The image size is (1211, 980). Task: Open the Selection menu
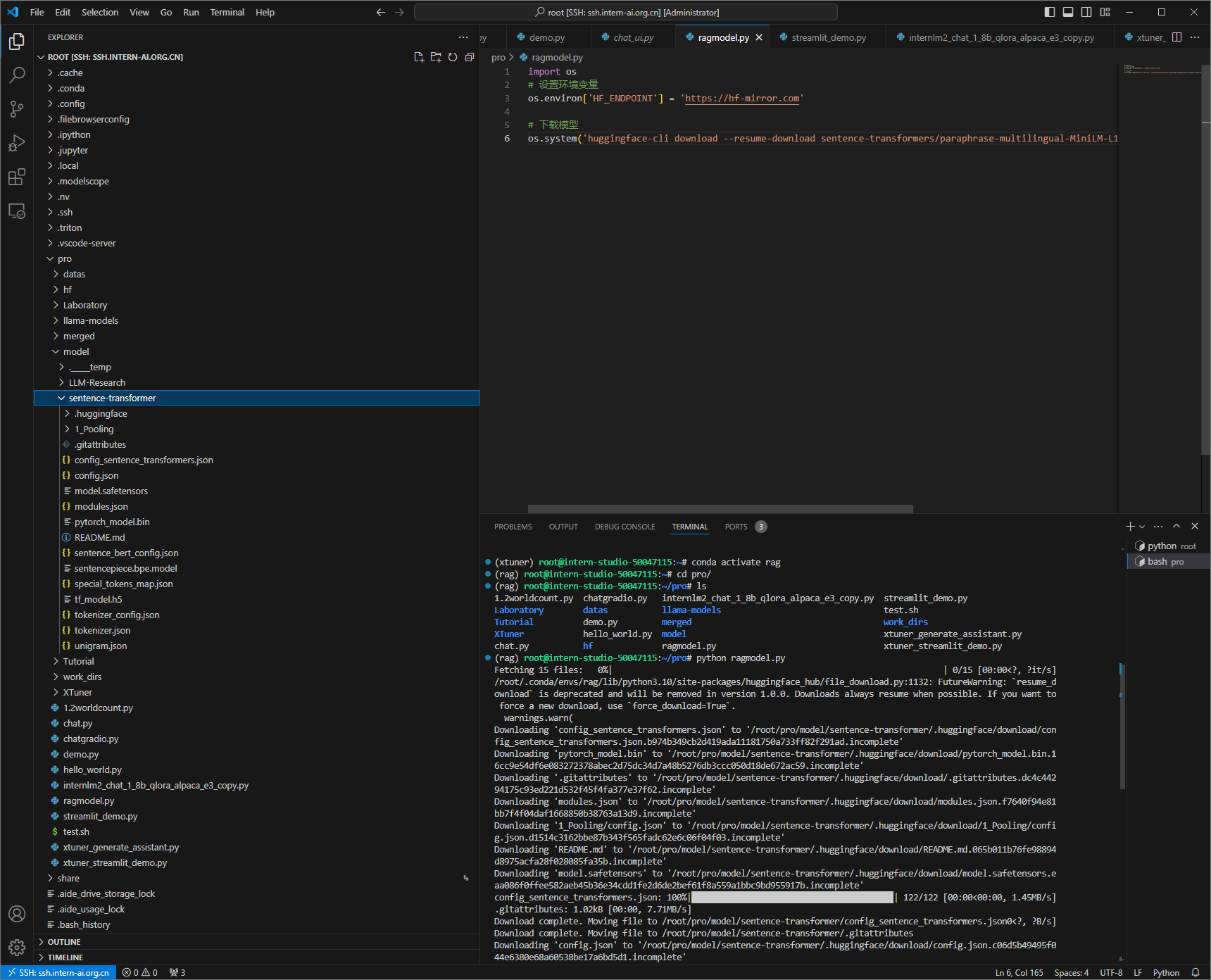(100, 12)
